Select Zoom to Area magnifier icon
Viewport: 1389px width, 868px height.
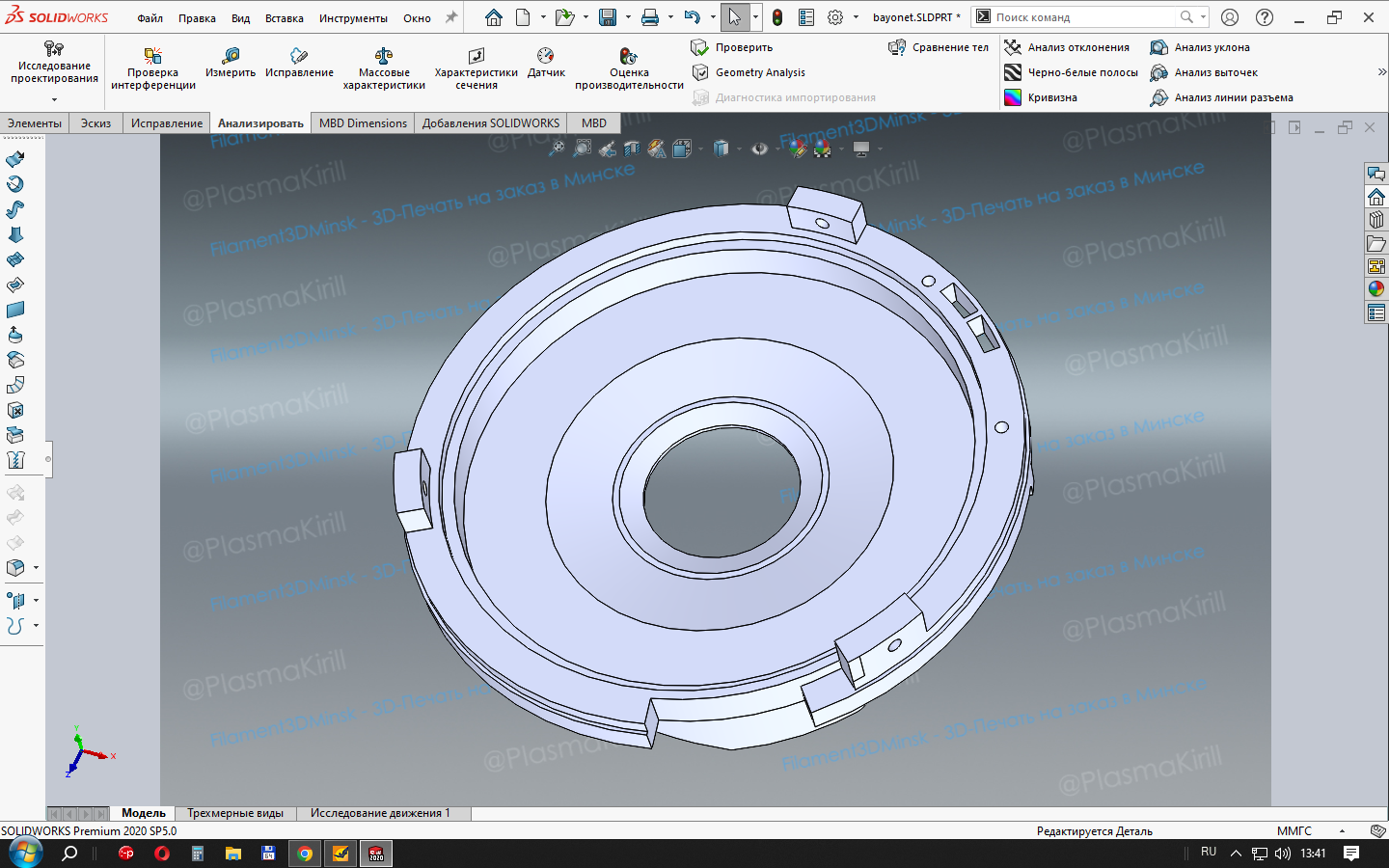click(x=582, y=149)
